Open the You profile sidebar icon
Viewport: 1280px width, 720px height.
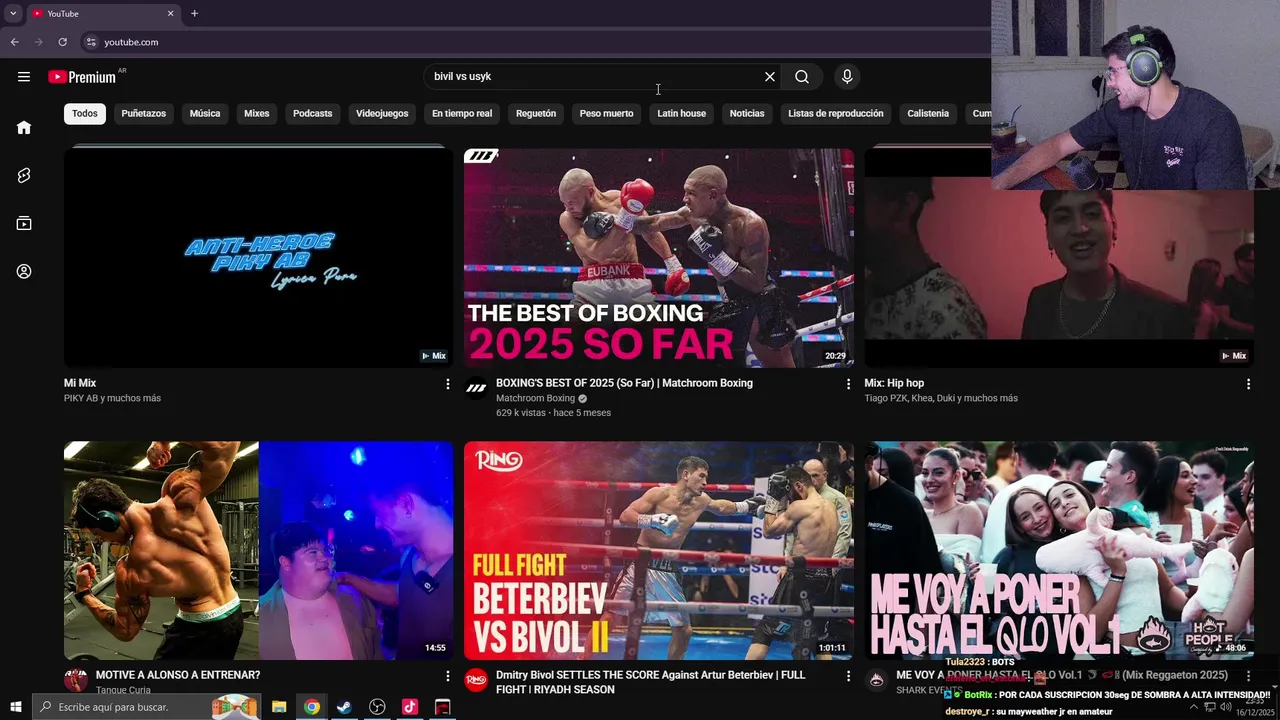point(24,271)
